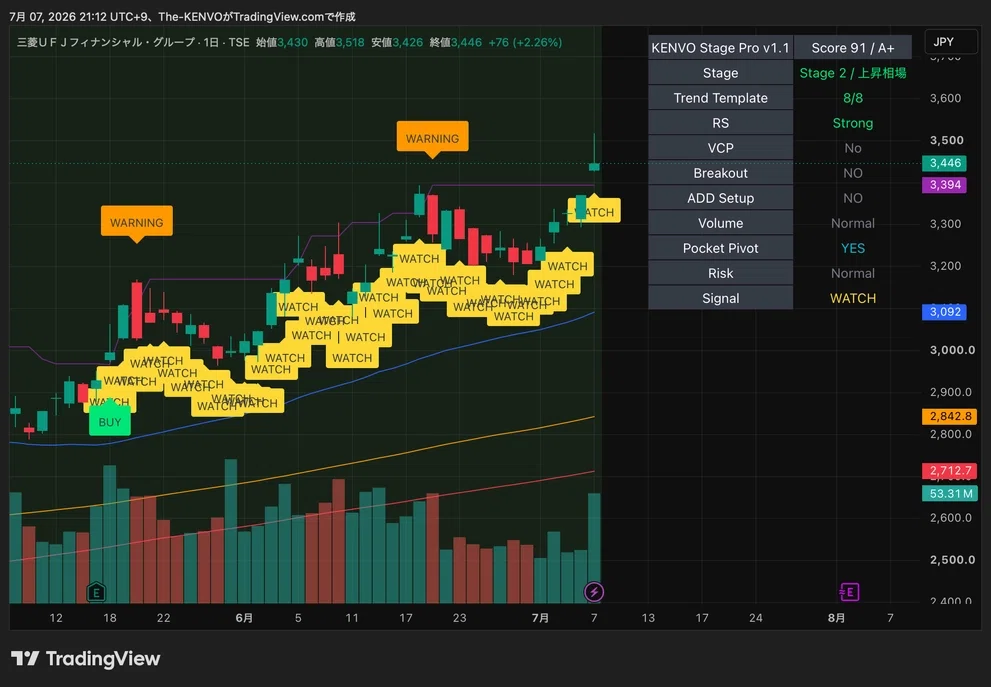
Task: Click the green BUY signal label
Action: click(109, 422)
